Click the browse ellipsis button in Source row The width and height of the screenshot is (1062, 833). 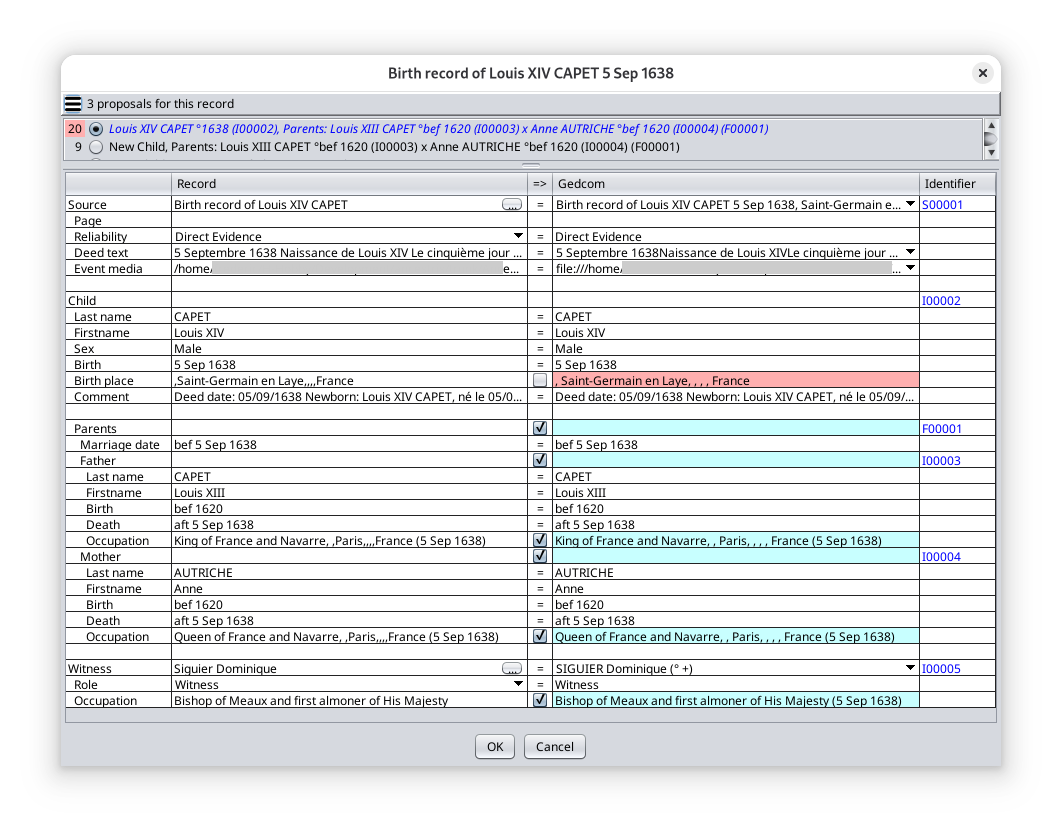512,205
